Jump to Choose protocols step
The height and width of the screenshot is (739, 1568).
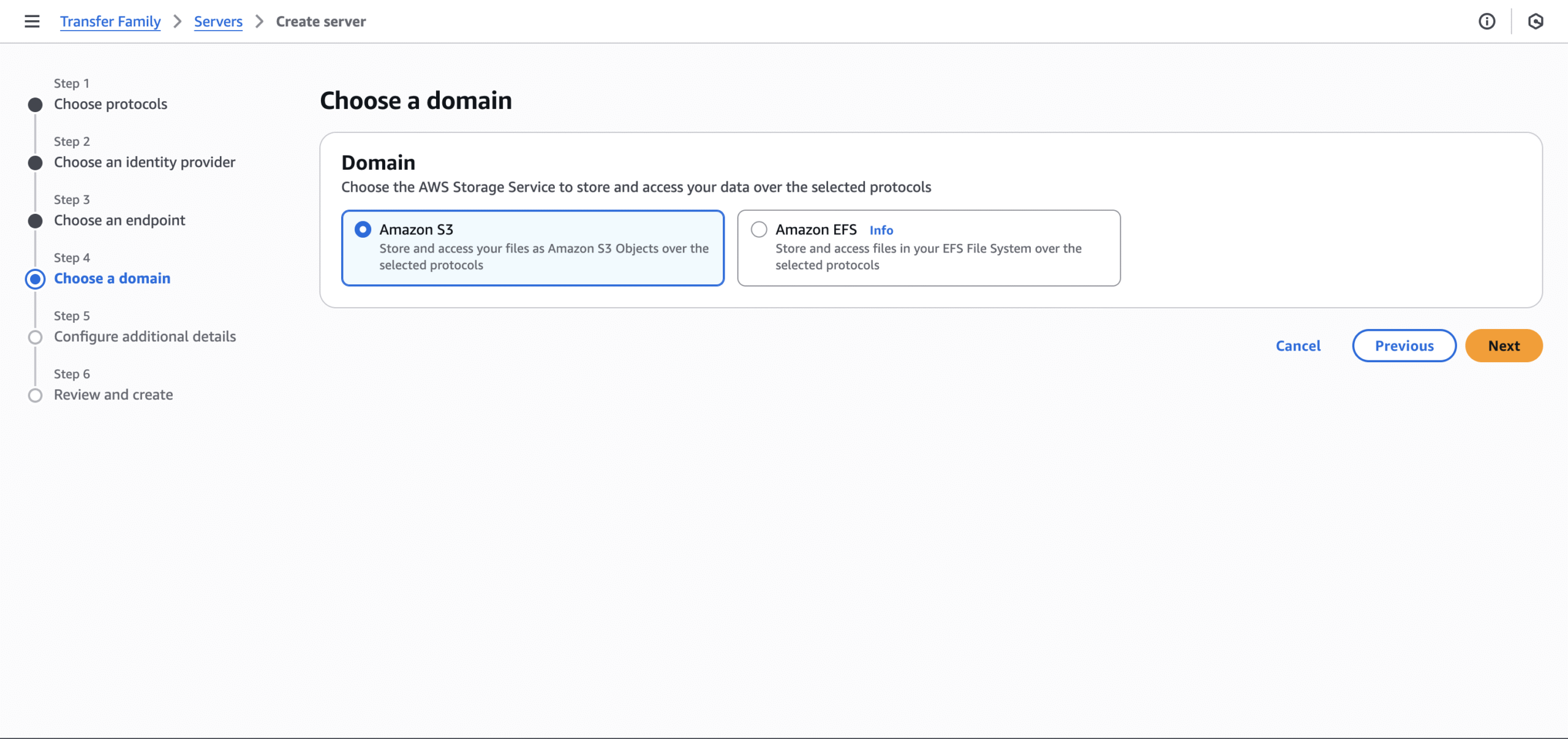[110, 104]
